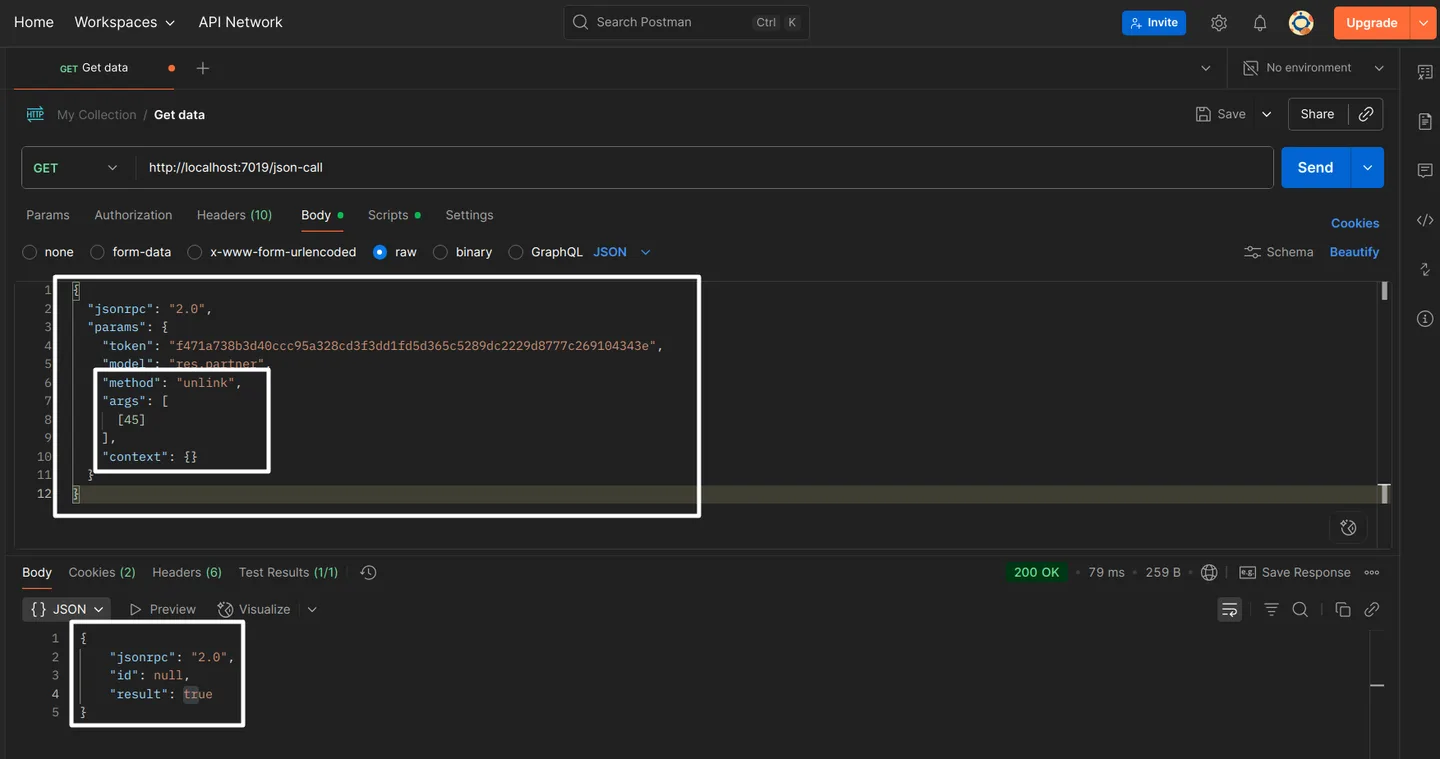Select the none body type

pyautogui.click(x=30, y=252)
